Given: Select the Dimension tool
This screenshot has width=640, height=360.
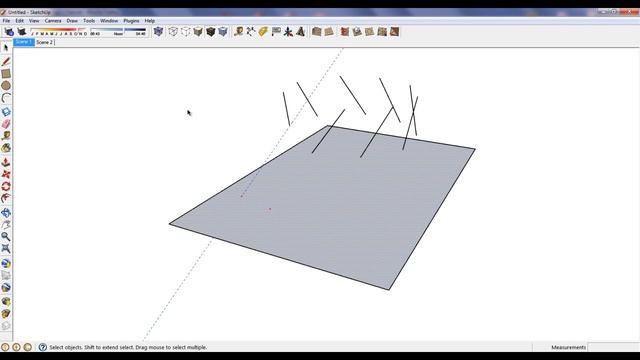Looking at the screenshot, I should click(x=251, y=31).
